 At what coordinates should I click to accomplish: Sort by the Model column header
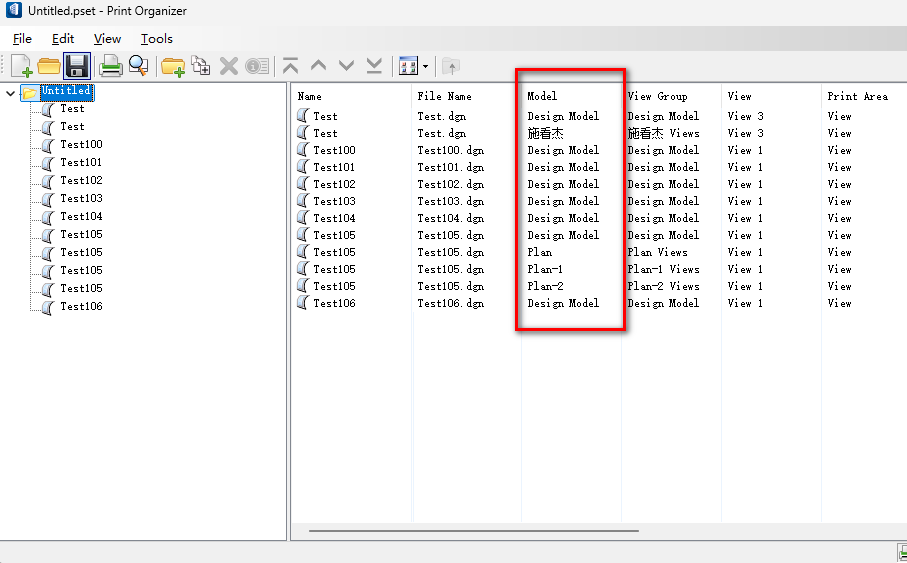point(542,96)
